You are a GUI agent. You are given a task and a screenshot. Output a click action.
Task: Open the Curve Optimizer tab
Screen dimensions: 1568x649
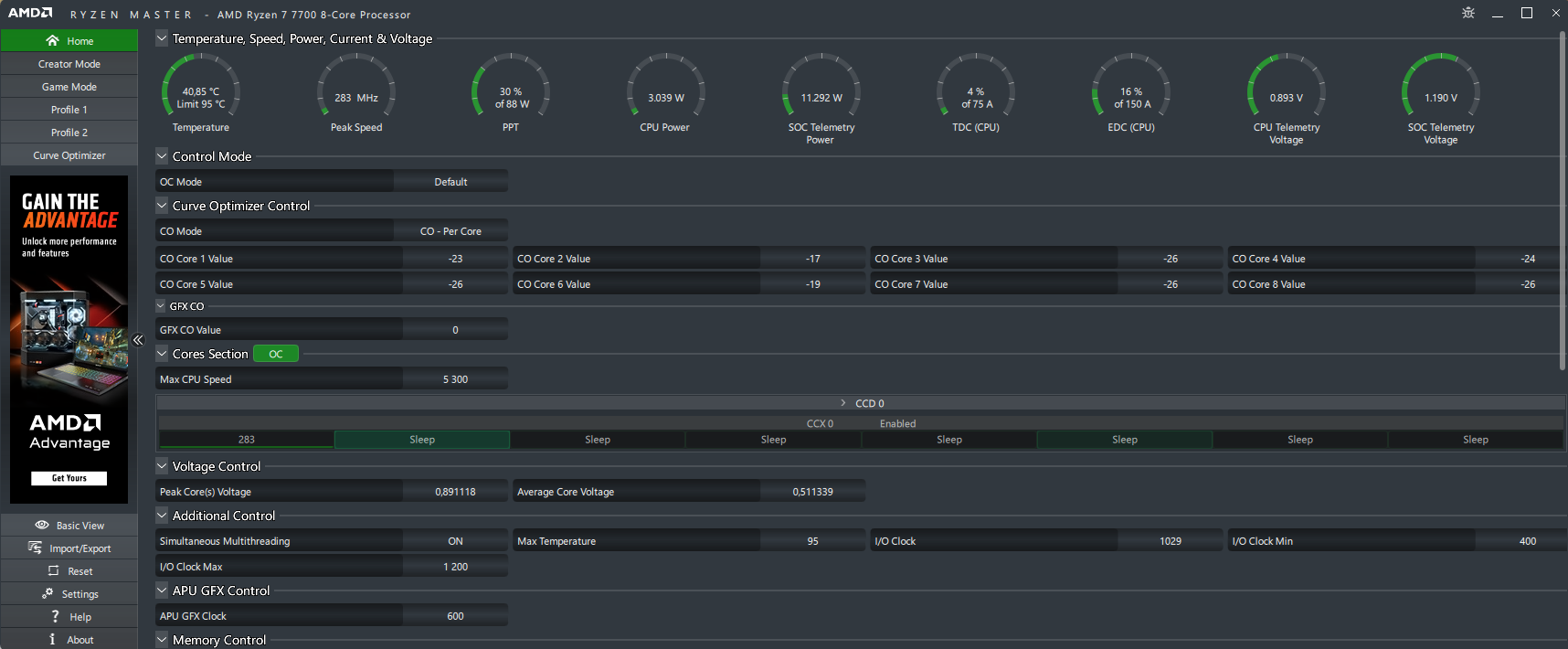coord(69,155)
